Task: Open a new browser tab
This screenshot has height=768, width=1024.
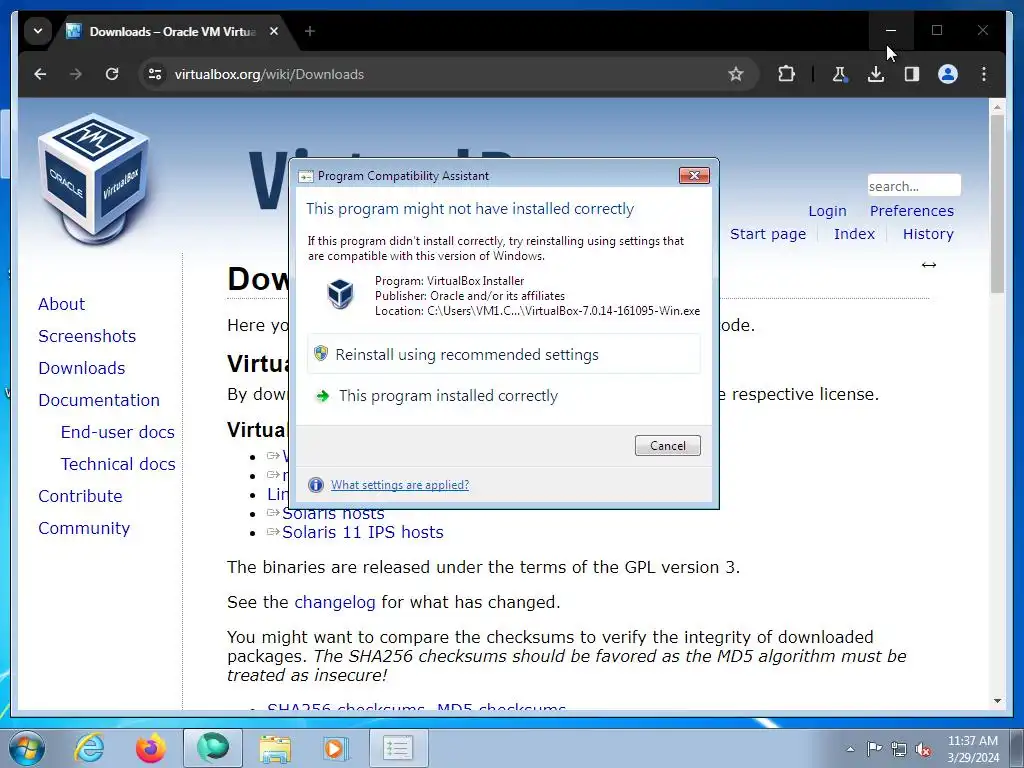Action: pyautogui.click(x=310, y=31)
